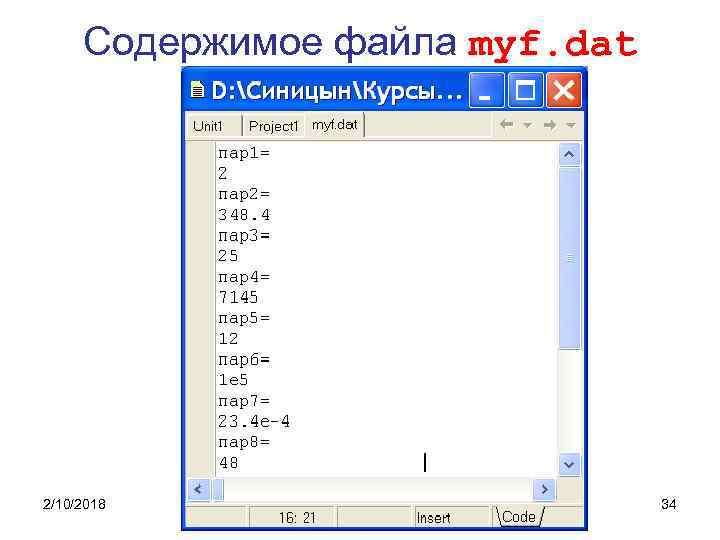This screenshot has width=720, height=540.
Task: Click the value '12'
Action: click(x=228, y=339)
